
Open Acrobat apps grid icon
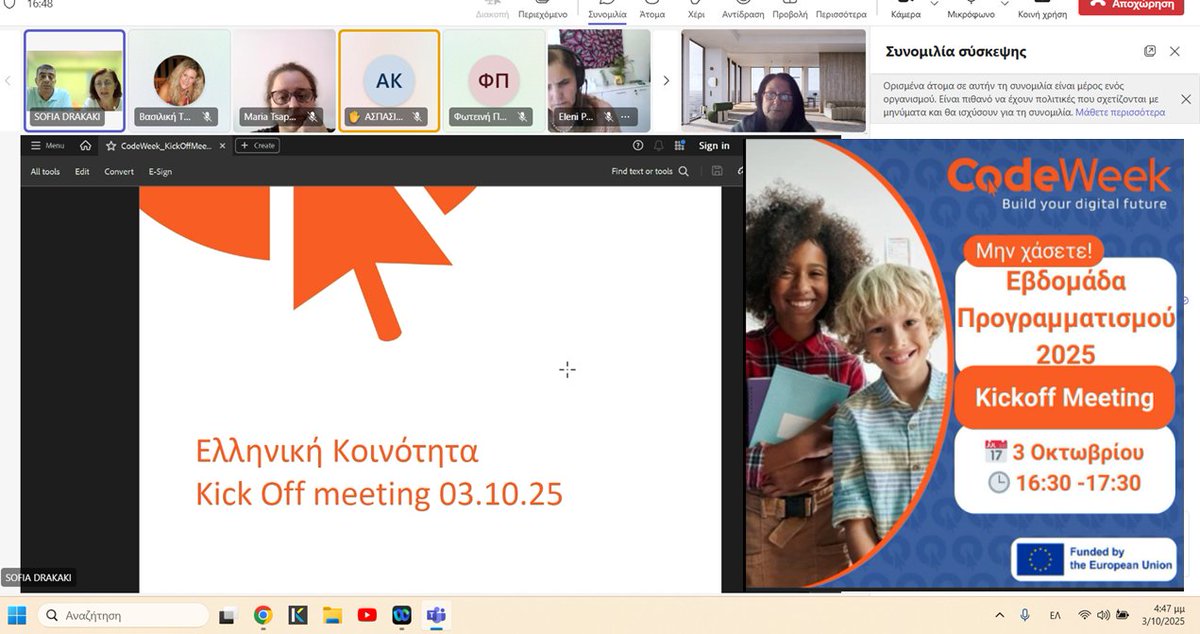(680, 145)
